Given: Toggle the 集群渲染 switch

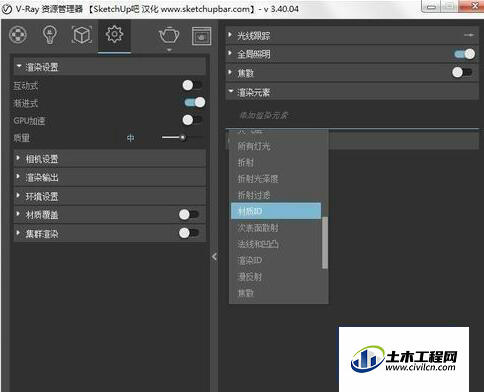Looking at the screenshot, I should pos(189,233).
